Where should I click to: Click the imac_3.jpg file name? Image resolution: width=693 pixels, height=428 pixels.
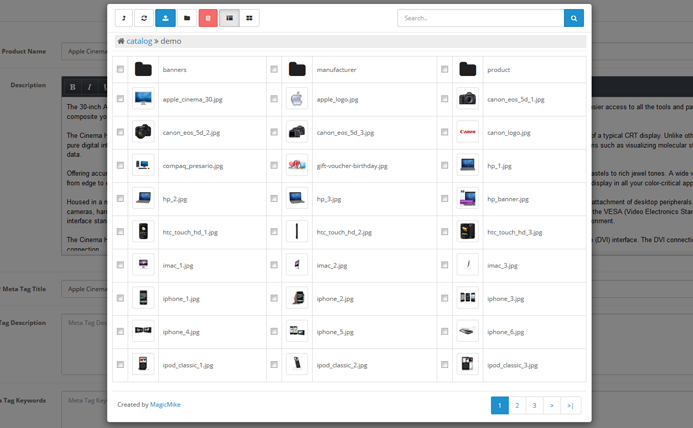(503, 266)
